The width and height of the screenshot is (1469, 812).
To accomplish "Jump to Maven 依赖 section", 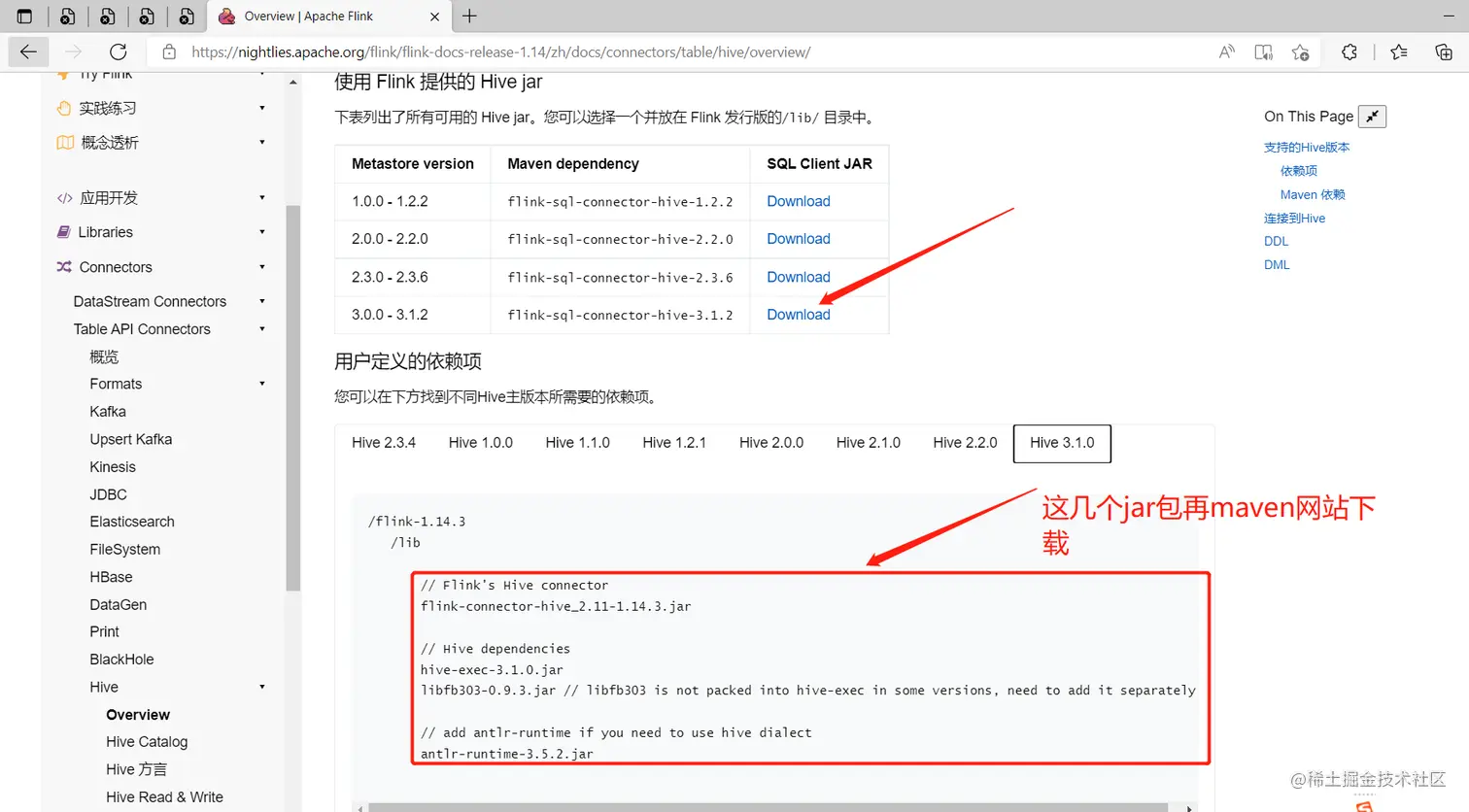I will click(1313, 194).
